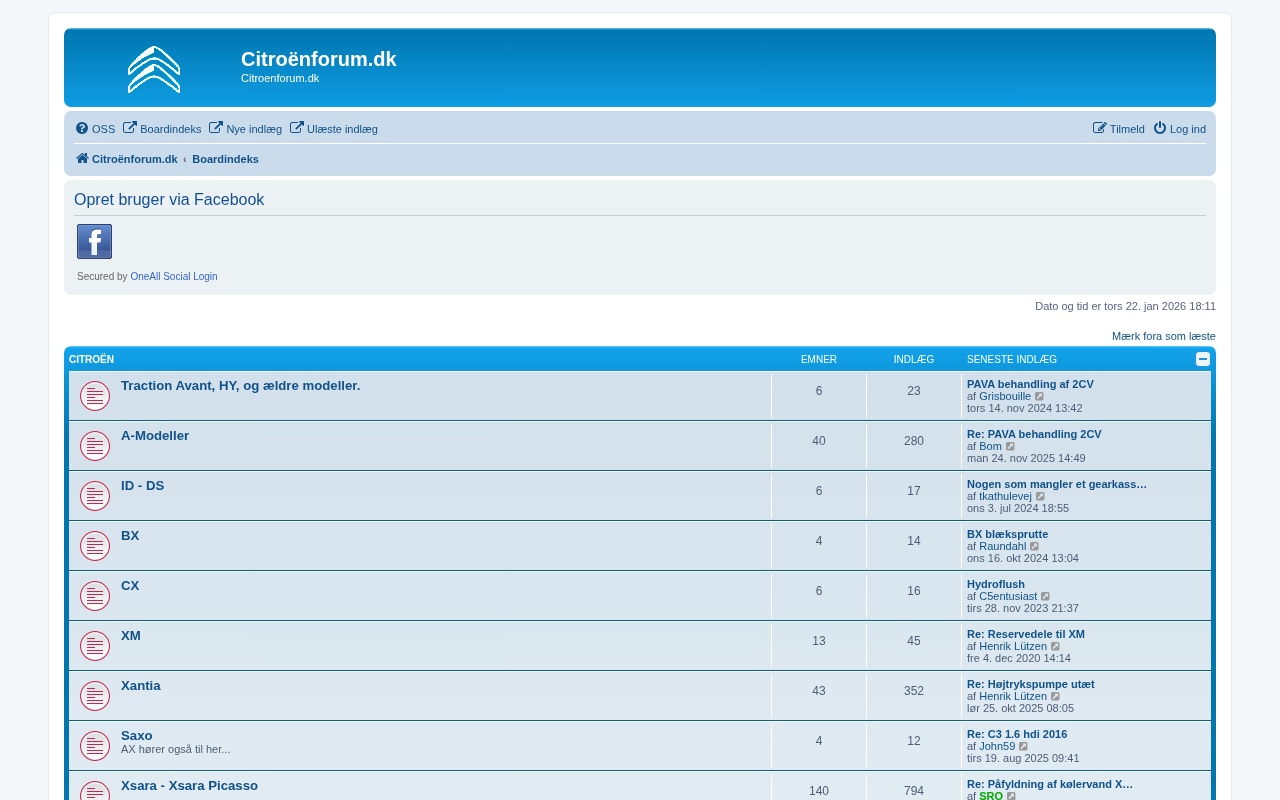View latest post icon beside C5entusiast
The image size is (1280, 800).
(1046, 597)
